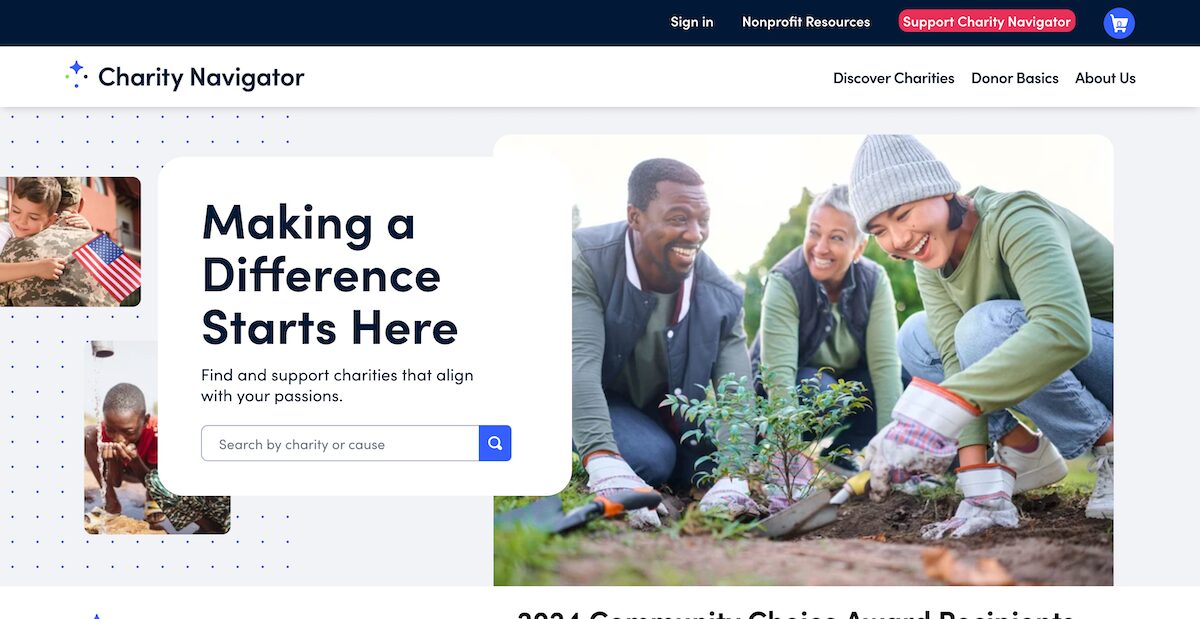Expand the Donor Basics menu
This screenshot has height=619, width=1200.
coord(1015,78)
